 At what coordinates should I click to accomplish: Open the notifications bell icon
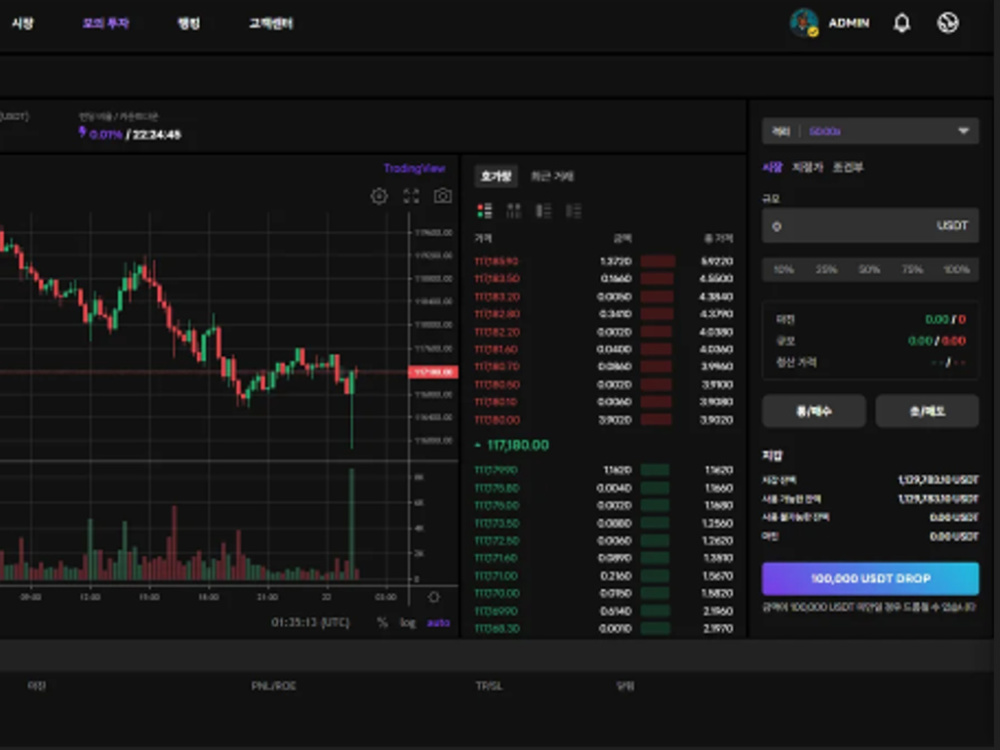[x=901, y=23]
